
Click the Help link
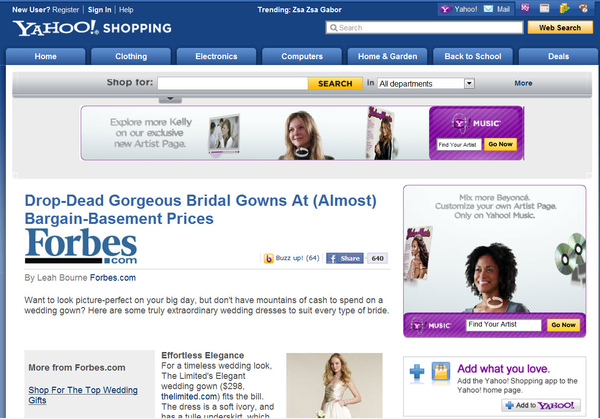click(126, 10)
